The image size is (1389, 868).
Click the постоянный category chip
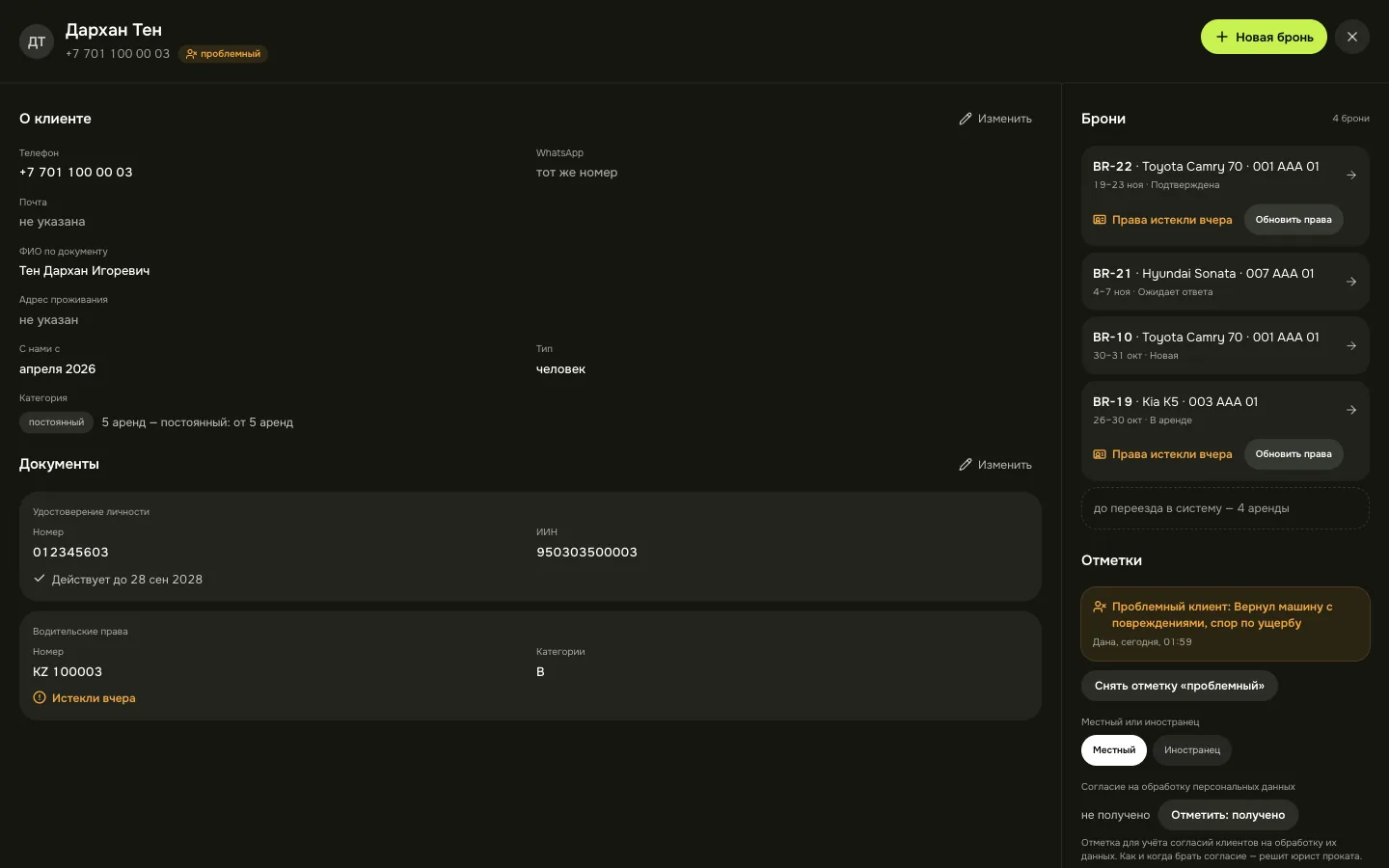tap(56, 422)
